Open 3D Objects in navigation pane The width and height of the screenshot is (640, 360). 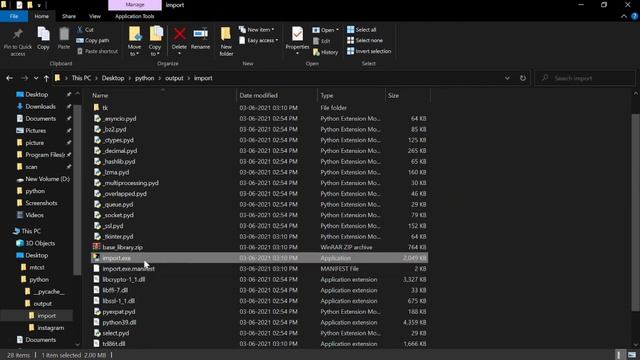pyautogui.click(x=40, y=243)
